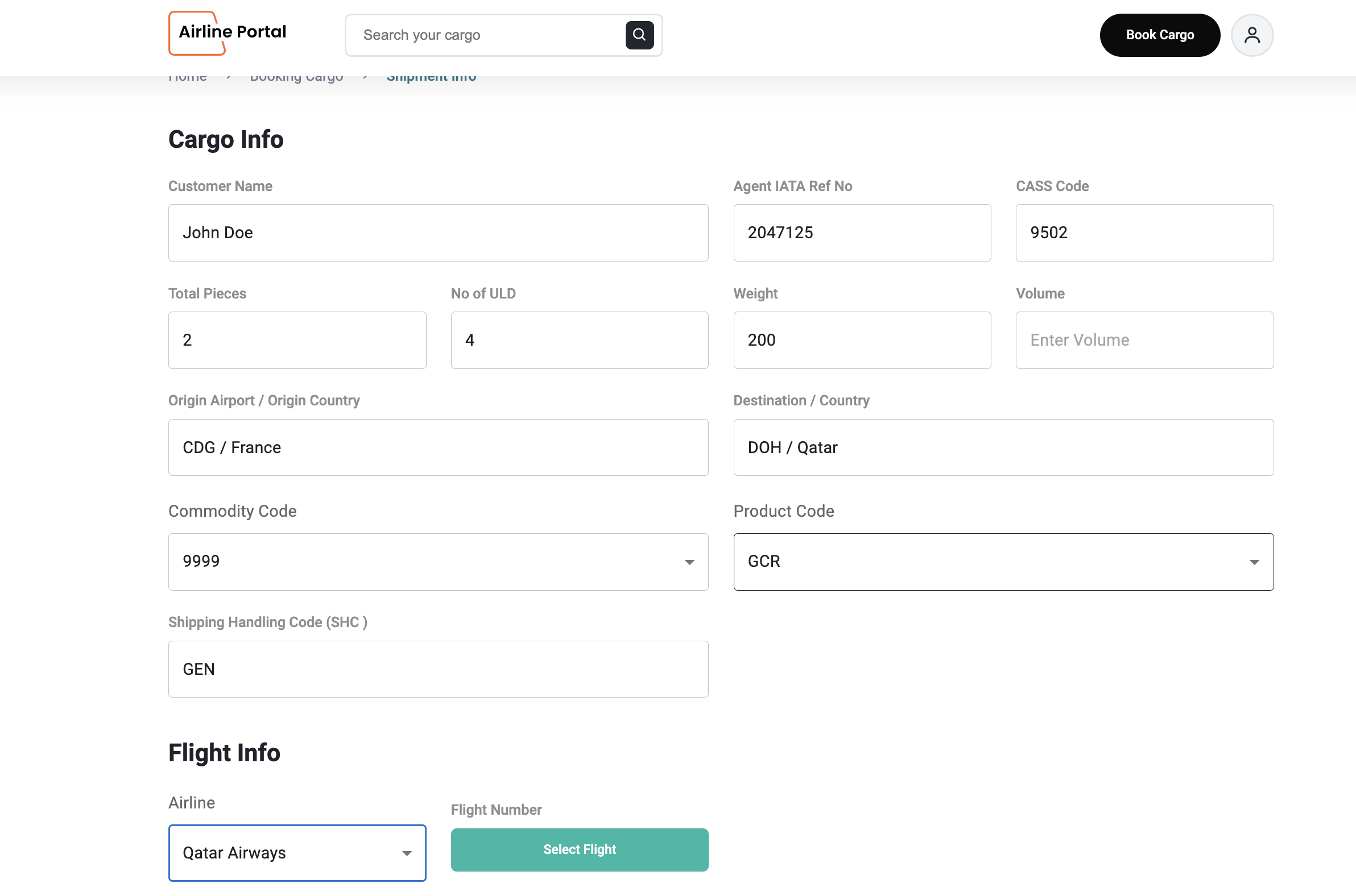This screenshot has width=1356, height=896.
Task: Click the Total Pieces field
Action: (297, 340)
